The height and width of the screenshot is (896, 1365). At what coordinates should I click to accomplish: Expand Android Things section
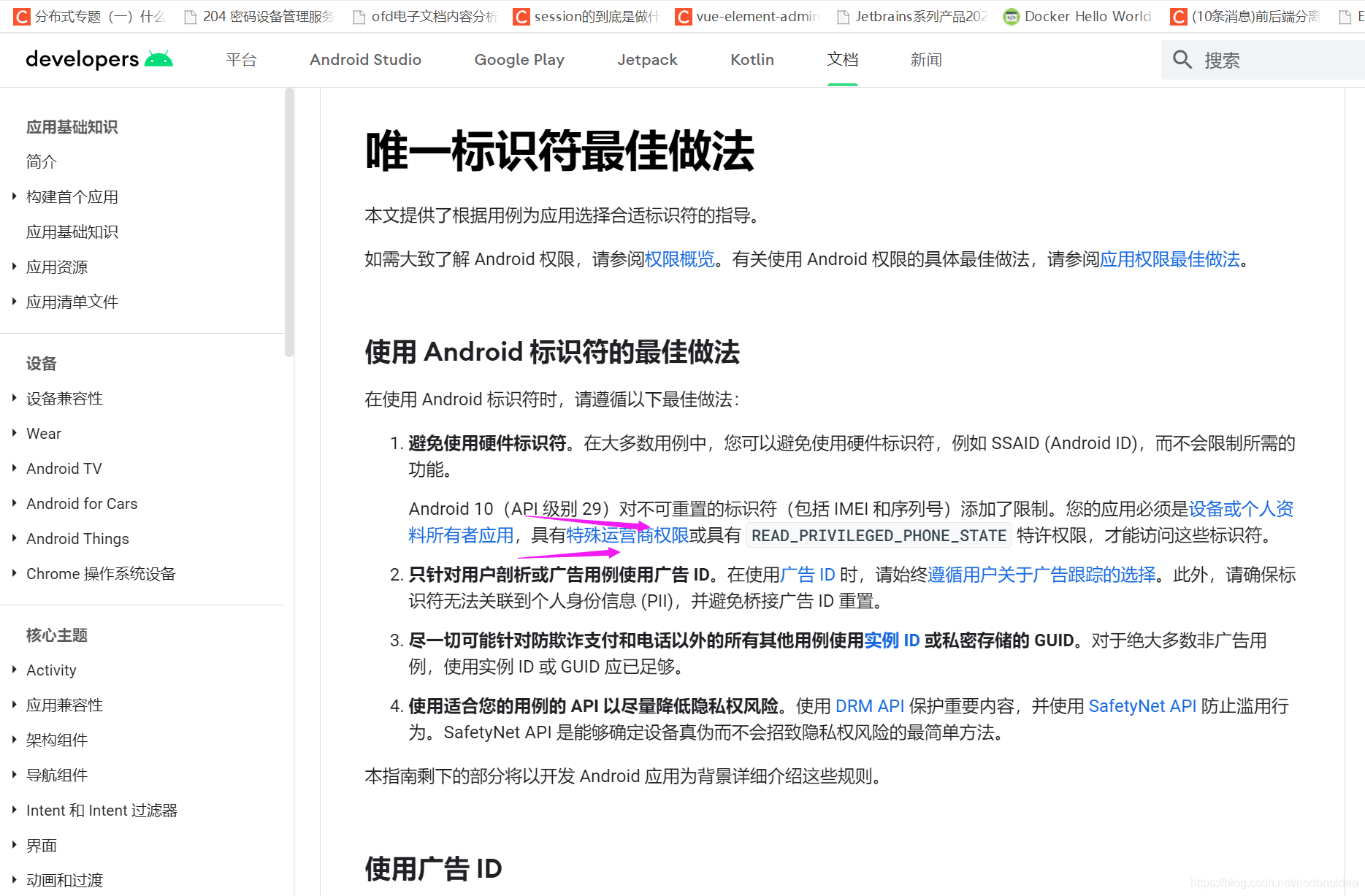tap(15, 538)
